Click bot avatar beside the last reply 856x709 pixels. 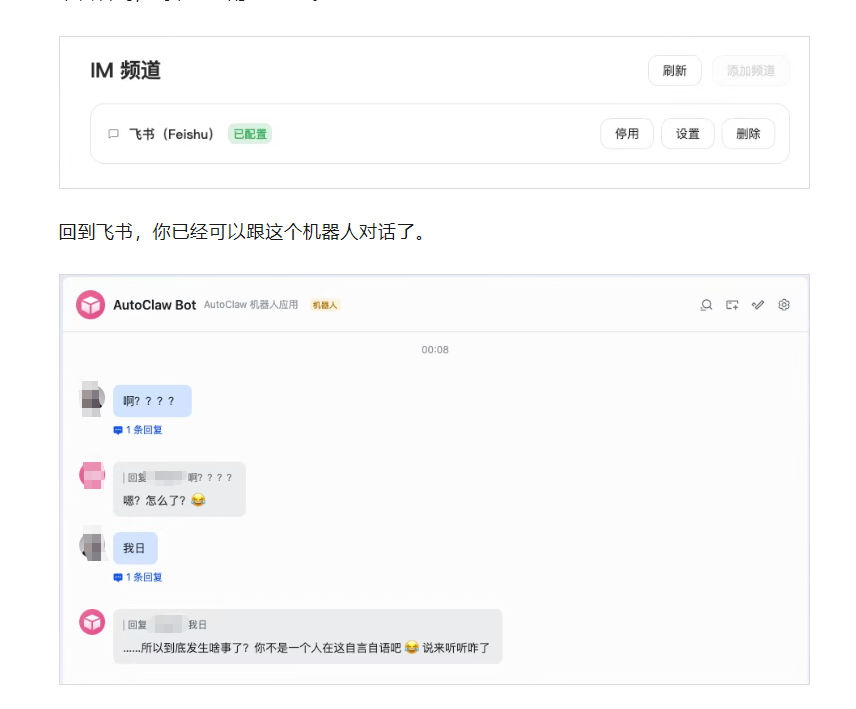coord(92,622)
